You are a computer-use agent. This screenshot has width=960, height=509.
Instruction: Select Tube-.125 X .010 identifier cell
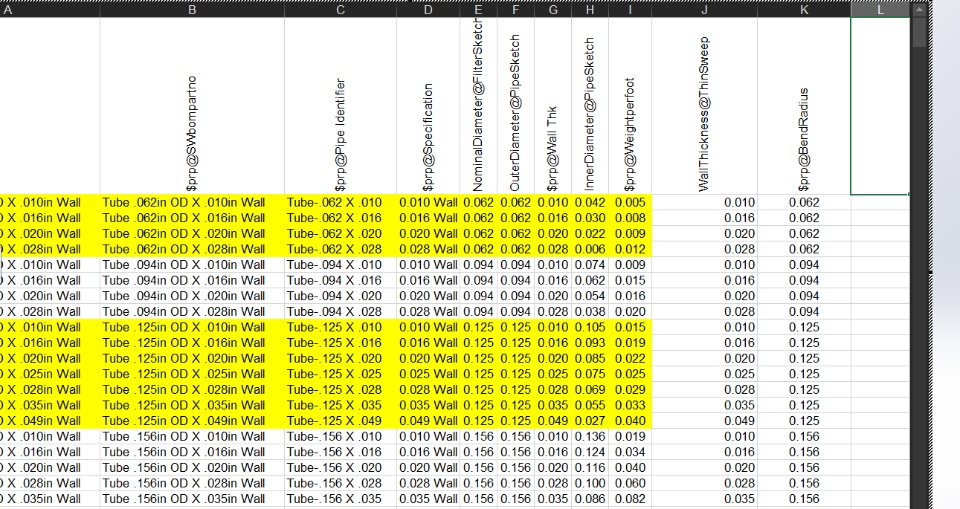coord(340,328)
